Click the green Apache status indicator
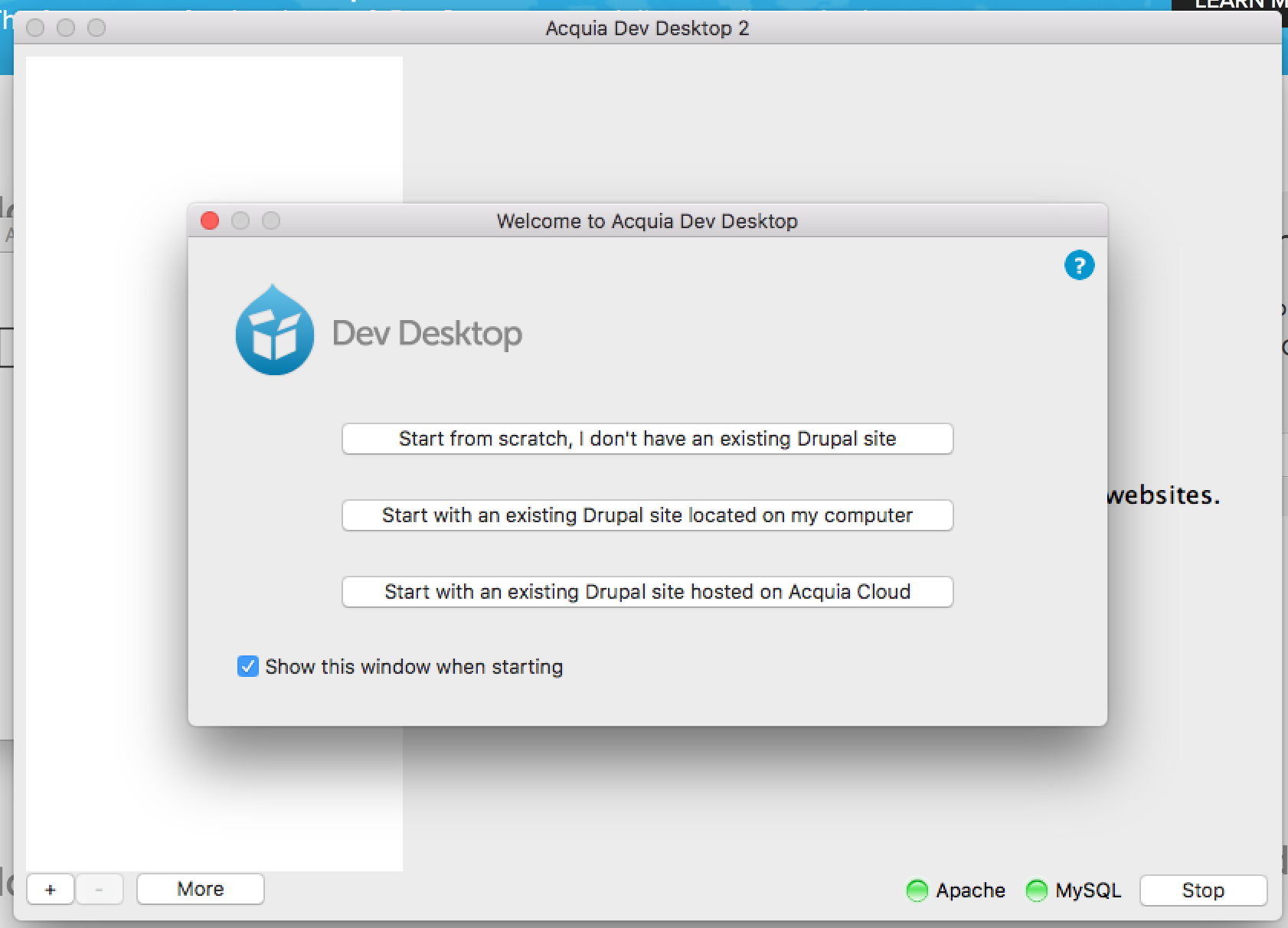 [917, 890]
